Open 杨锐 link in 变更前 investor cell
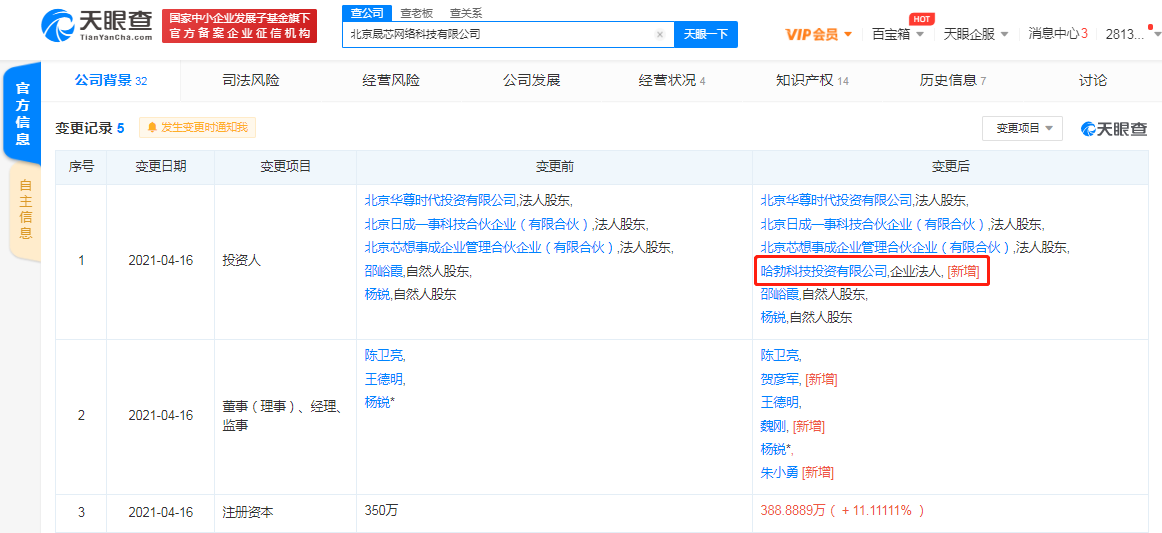This screenshot has height=533, width=1162. (x=376, y=295)
